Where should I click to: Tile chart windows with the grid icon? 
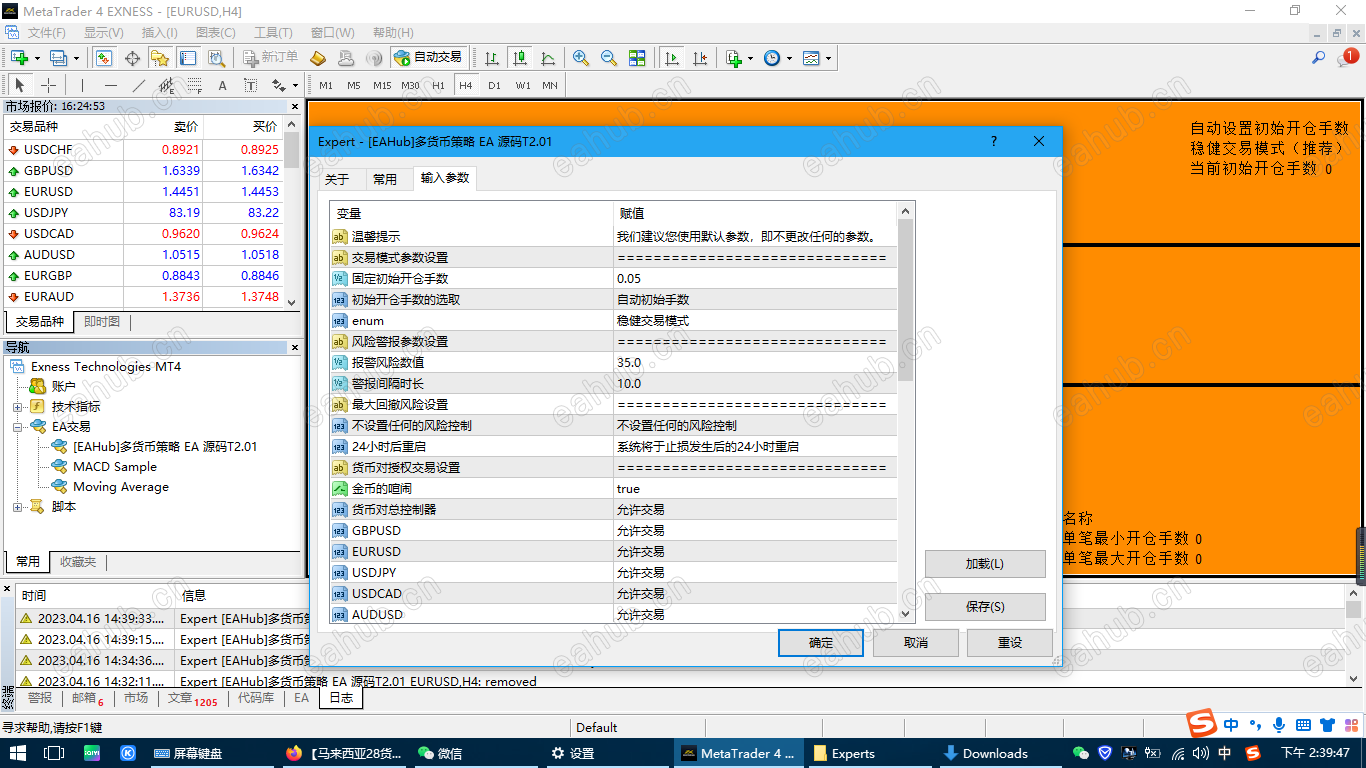coord(637,58)
